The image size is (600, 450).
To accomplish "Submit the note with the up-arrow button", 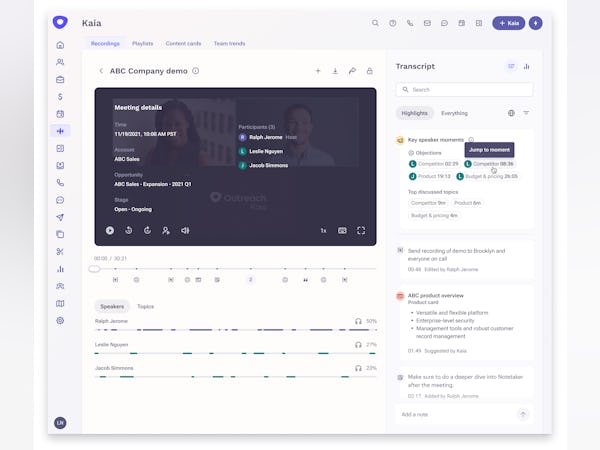I will [523, 414].
